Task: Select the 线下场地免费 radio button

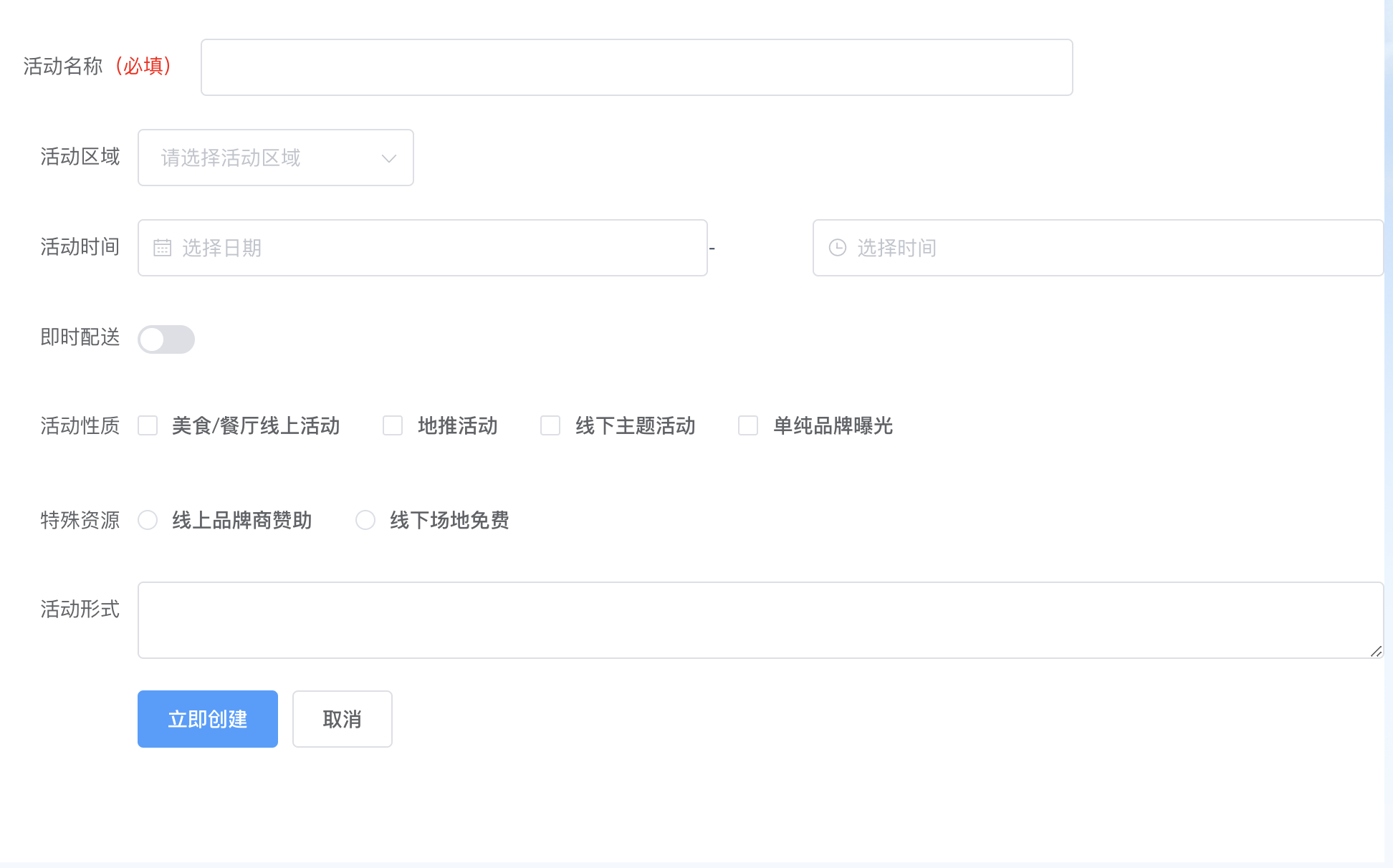Action: 365,520
